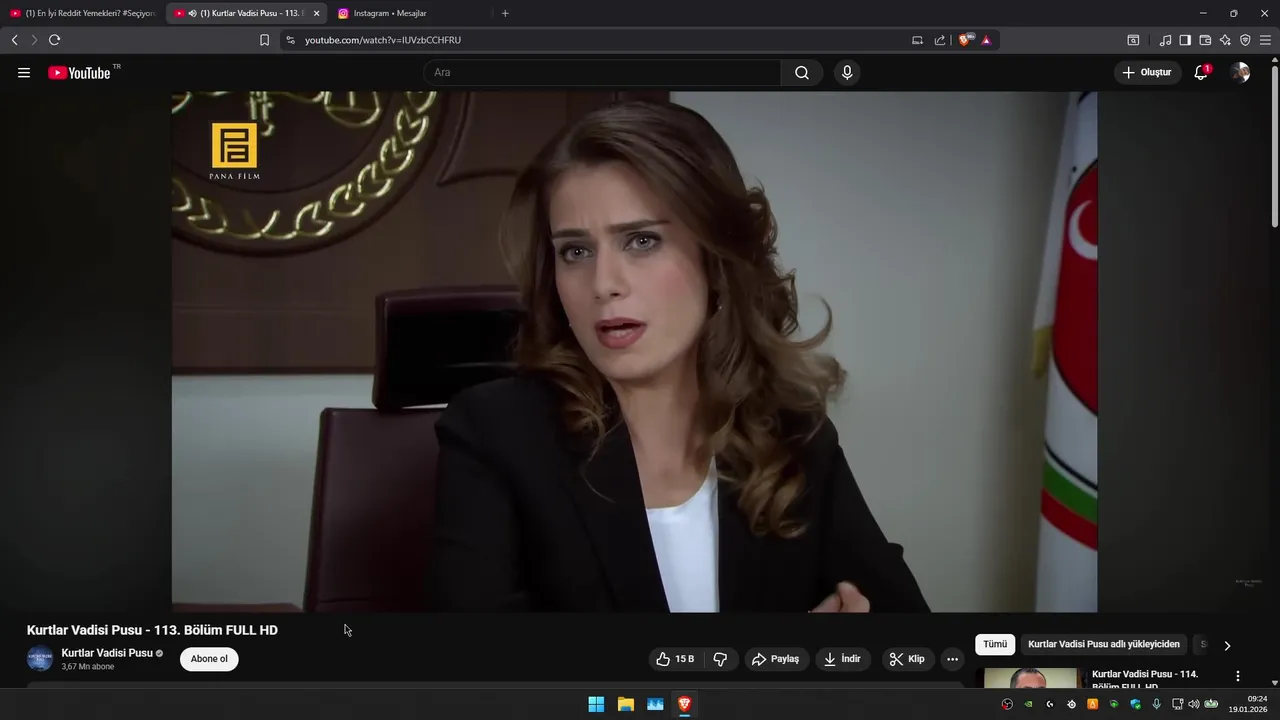Select the Tümü filter chip

point(995,645)
